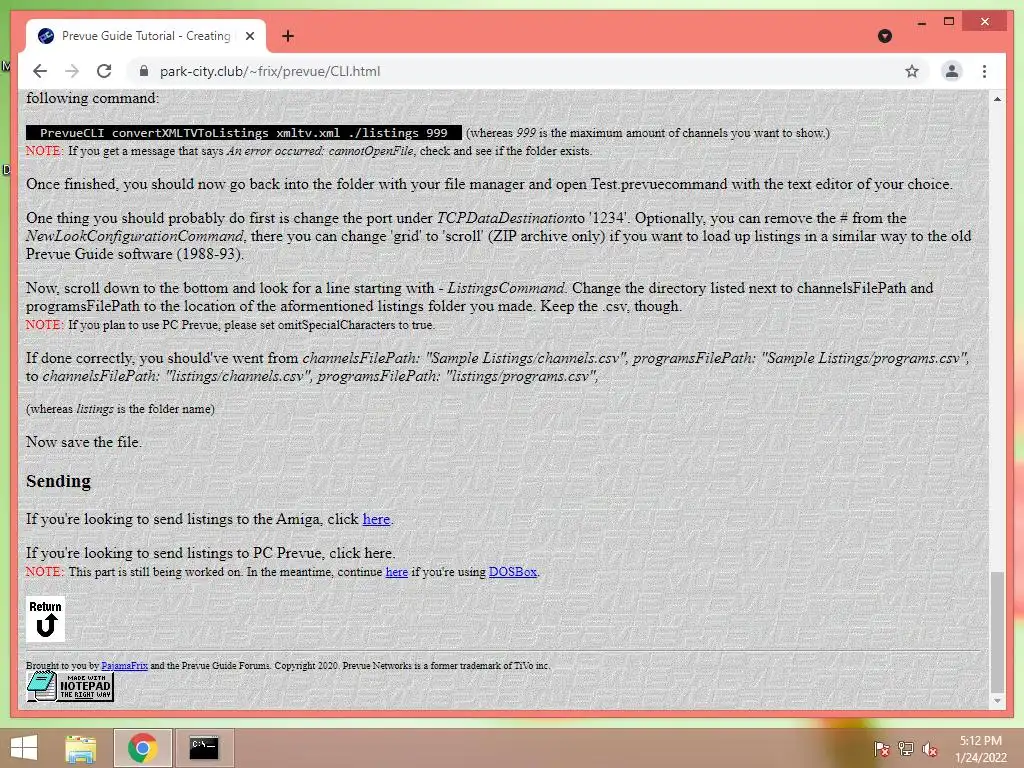Image resolution: width=1024 pixels, height=768 pixels.
Task: Reload the current page
Action: tap(104, 71)
